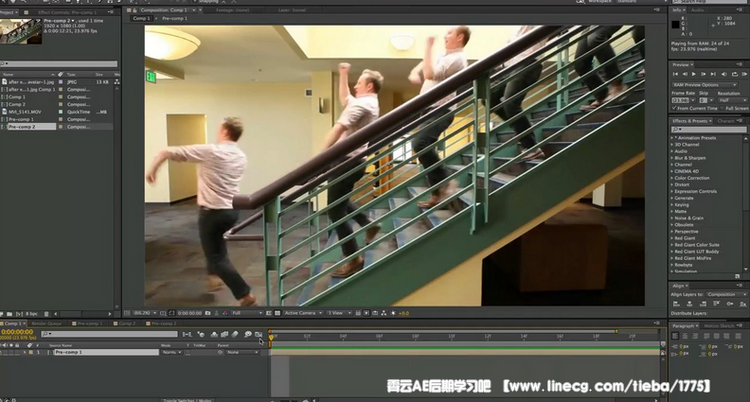This screenshot has height=402, width=750.
Task: Open the magnification ratio dropdown
Action: click(145, 313)
